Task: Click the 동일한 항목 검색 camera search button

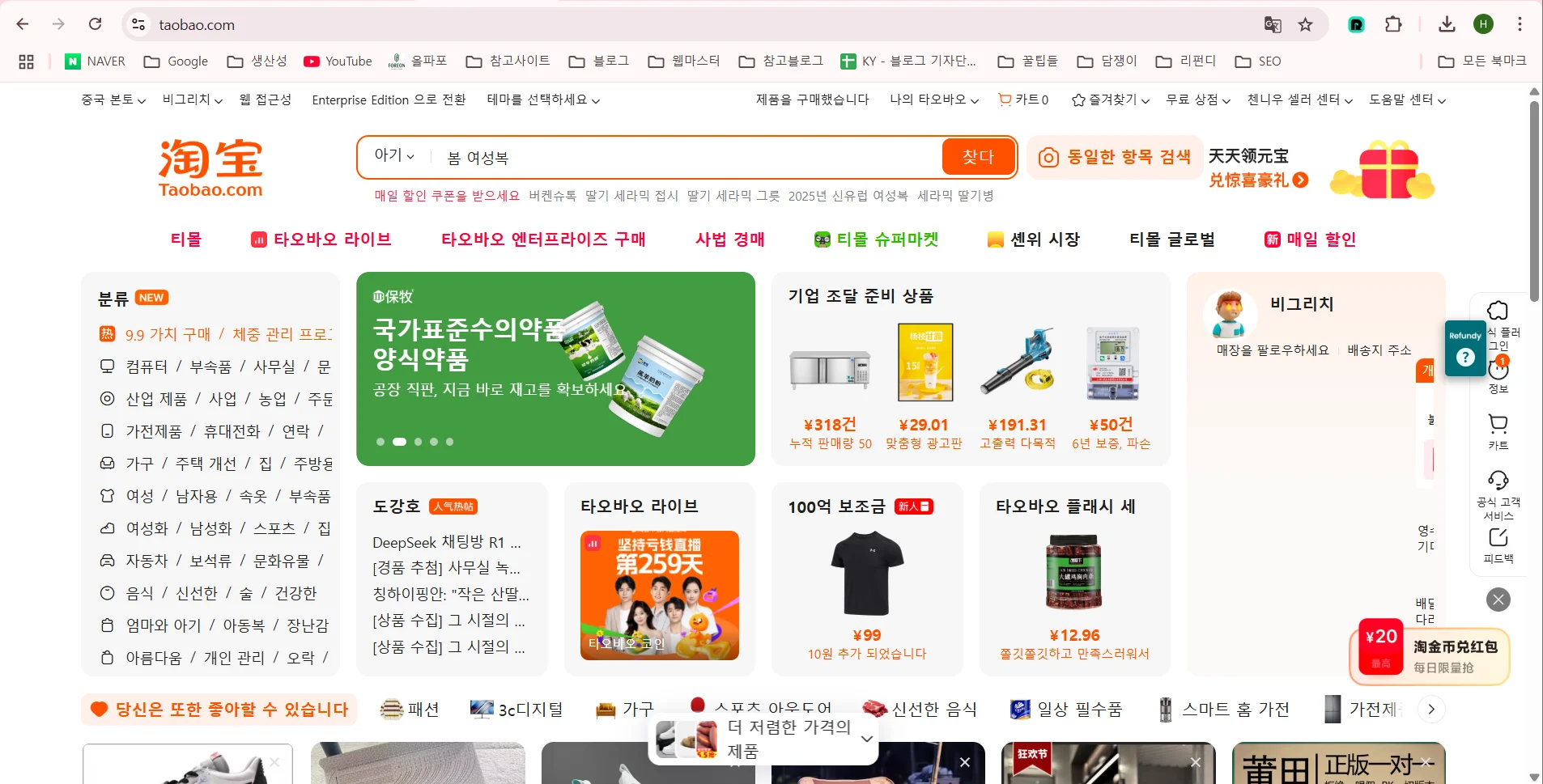Action: point(1114,157)
